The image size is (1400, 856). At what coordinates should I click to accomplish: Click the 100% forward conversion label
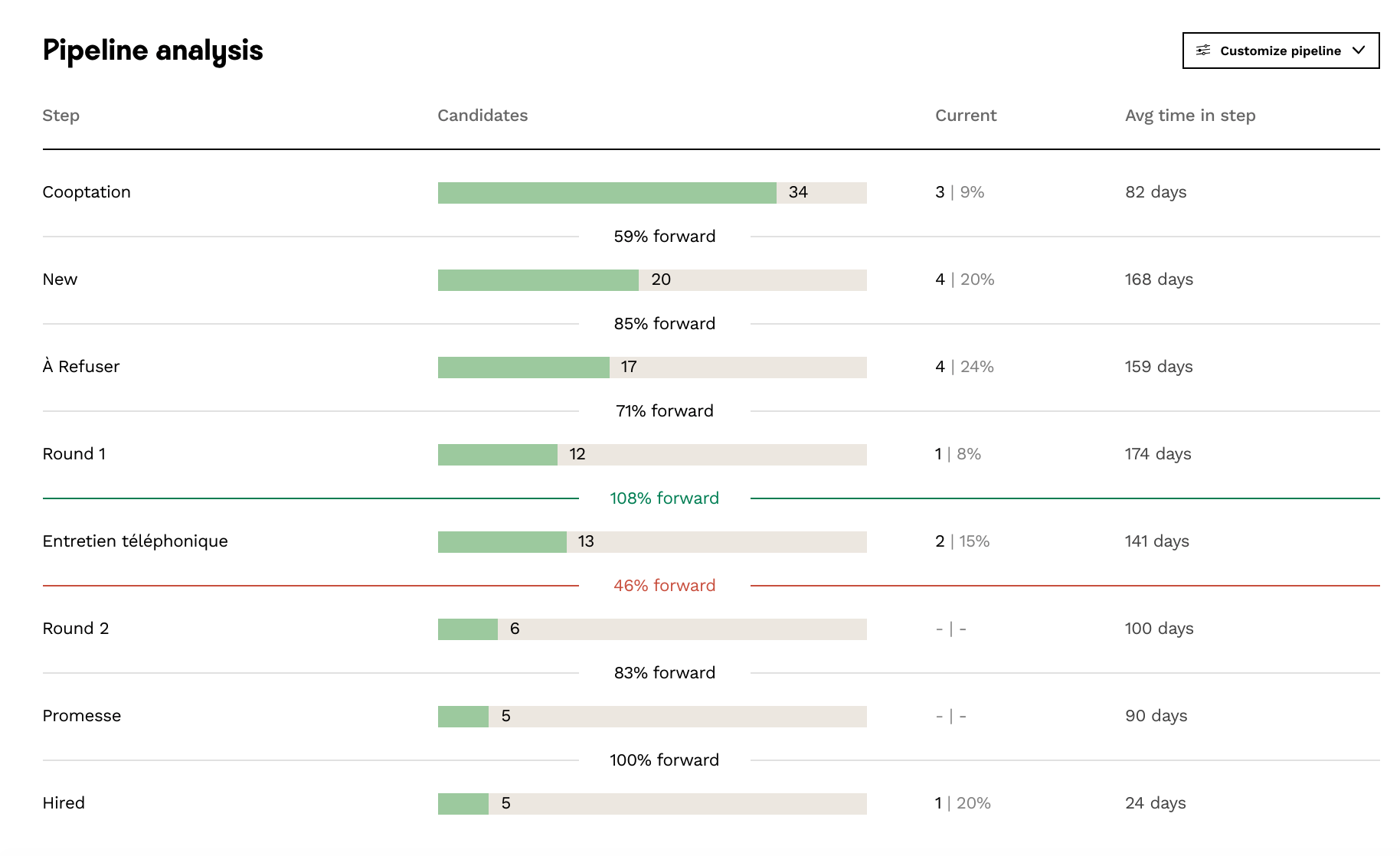click(664, 760)
